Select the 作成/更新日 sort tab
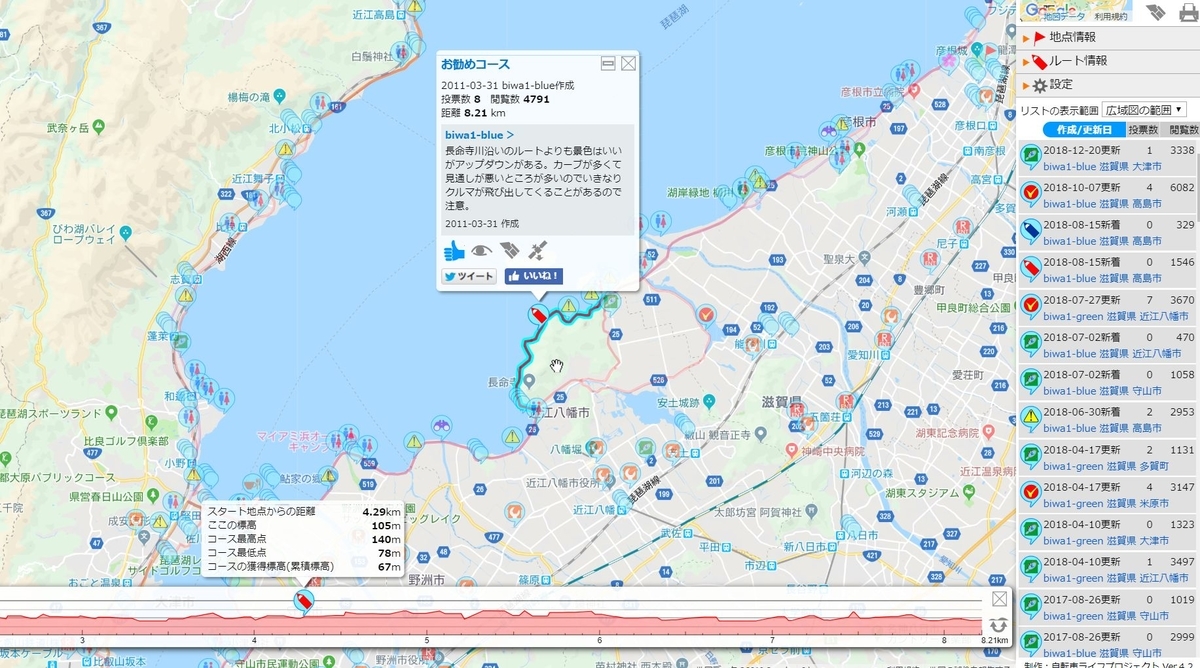Viewport: 1200px width, 668px height. 1083,130
